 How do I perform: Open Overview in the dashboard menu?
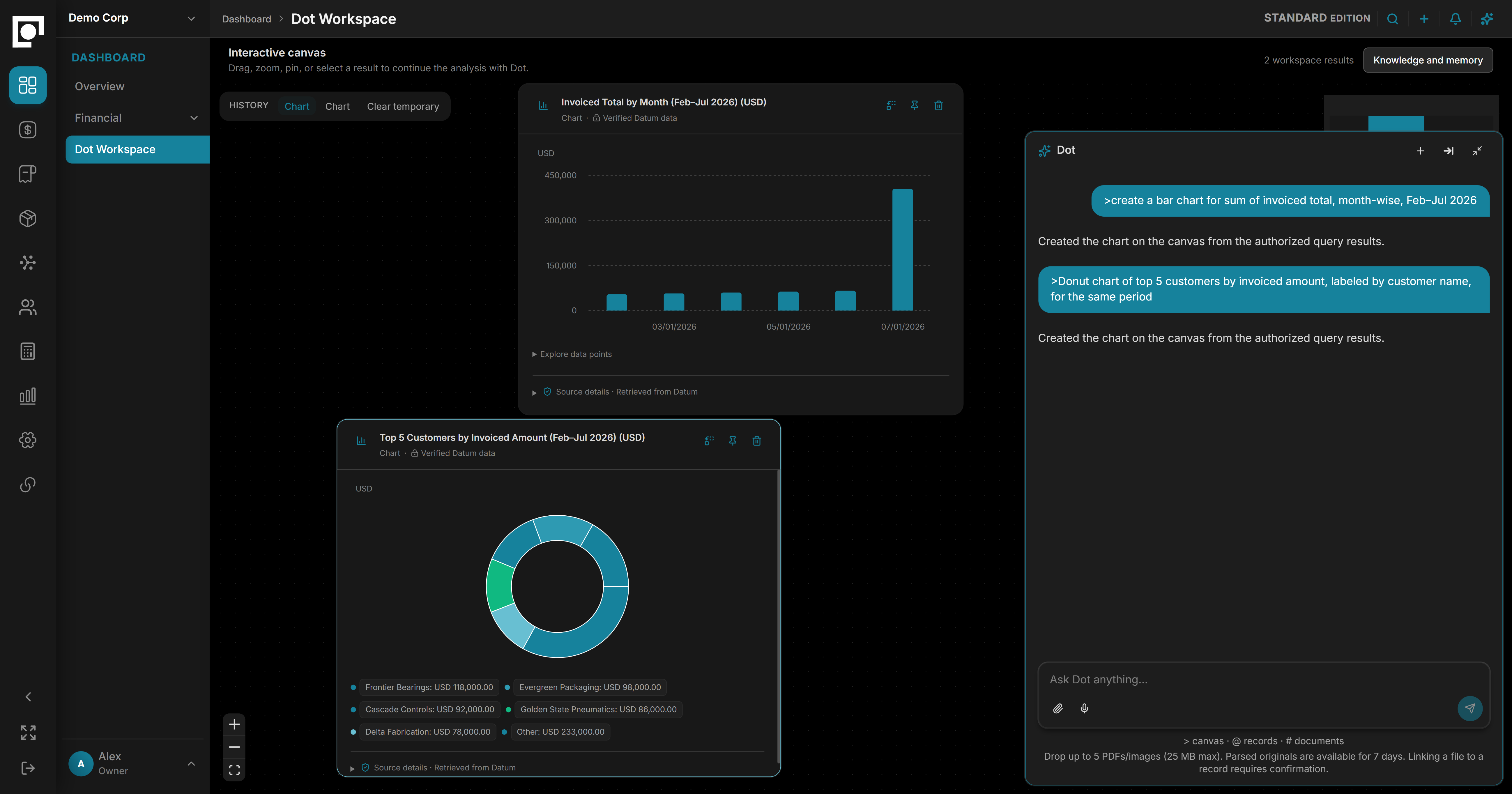click(x=99, y=86)
